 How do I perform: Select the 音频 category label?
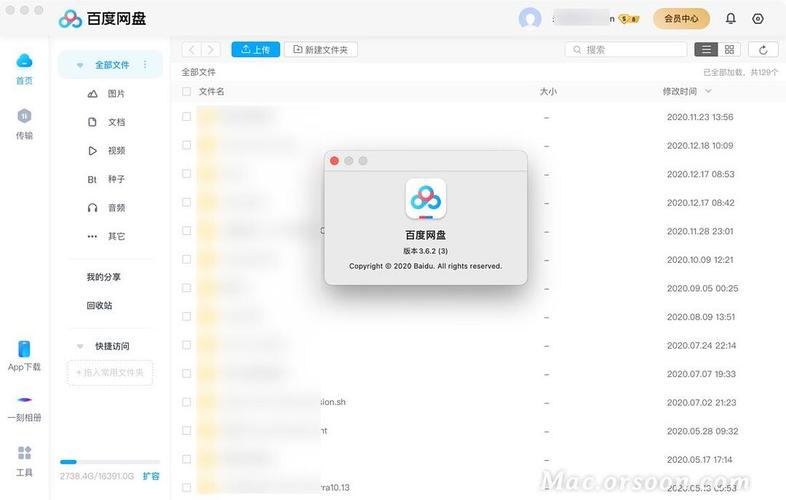click(116, 208)
